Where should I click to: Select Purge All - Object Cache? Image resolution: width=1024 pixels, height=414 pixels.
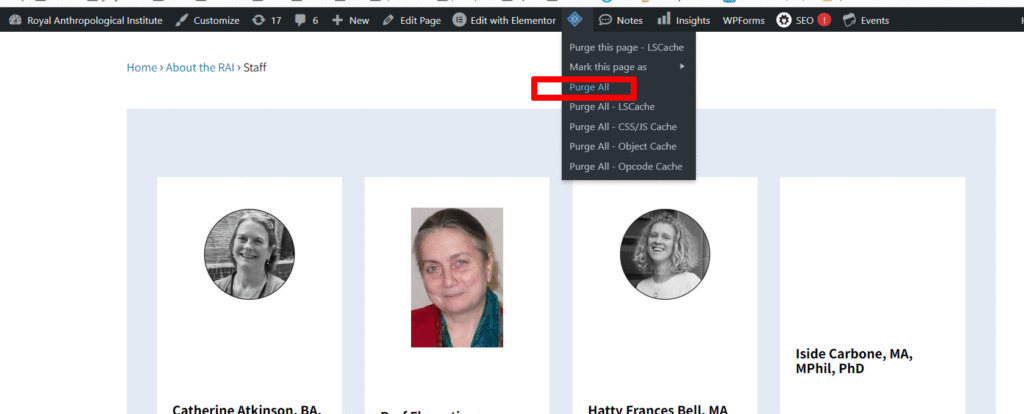click(623, 147)
